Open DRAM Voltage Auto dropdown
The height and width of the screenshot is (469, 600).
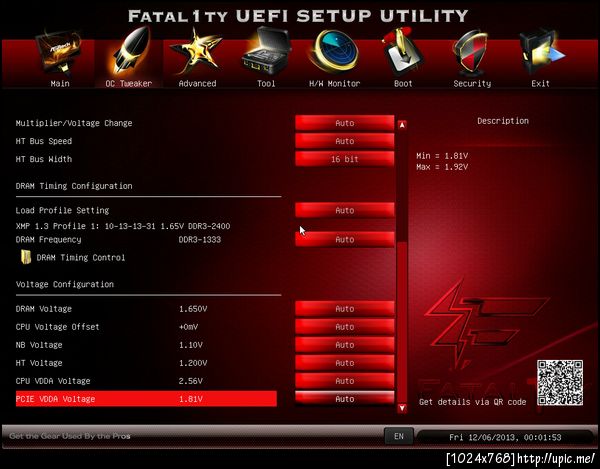tap(344, 309)
